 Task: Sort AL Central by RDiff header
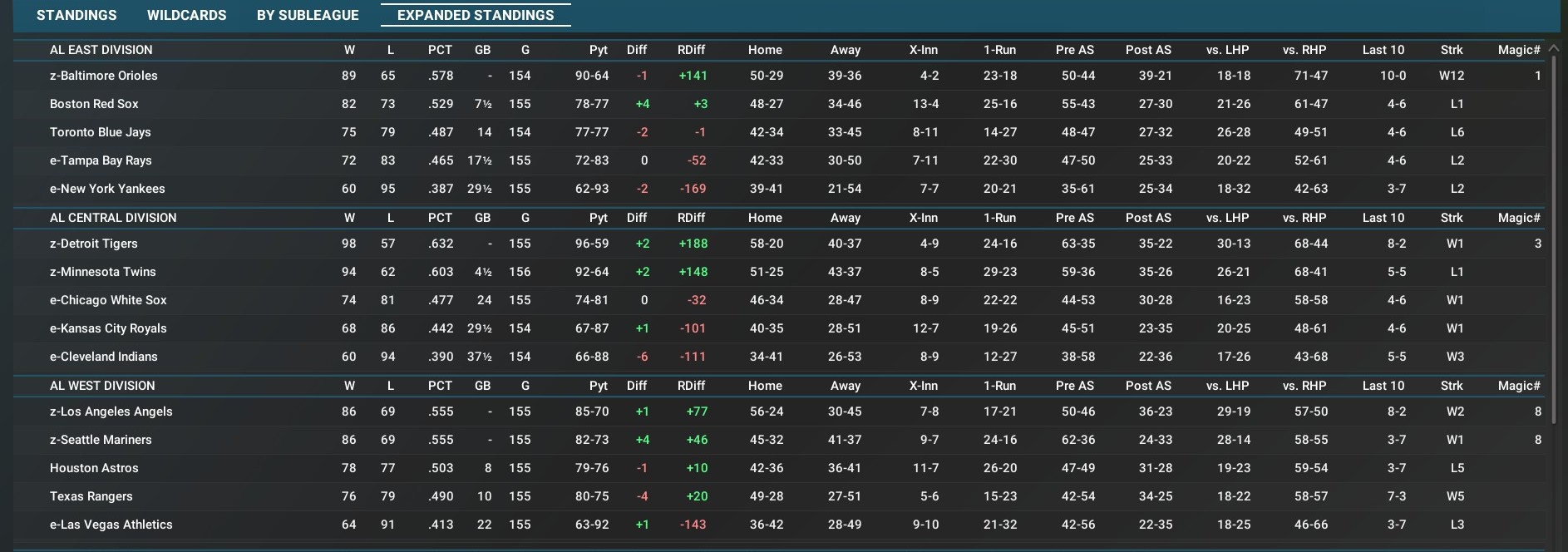point(691,218)
